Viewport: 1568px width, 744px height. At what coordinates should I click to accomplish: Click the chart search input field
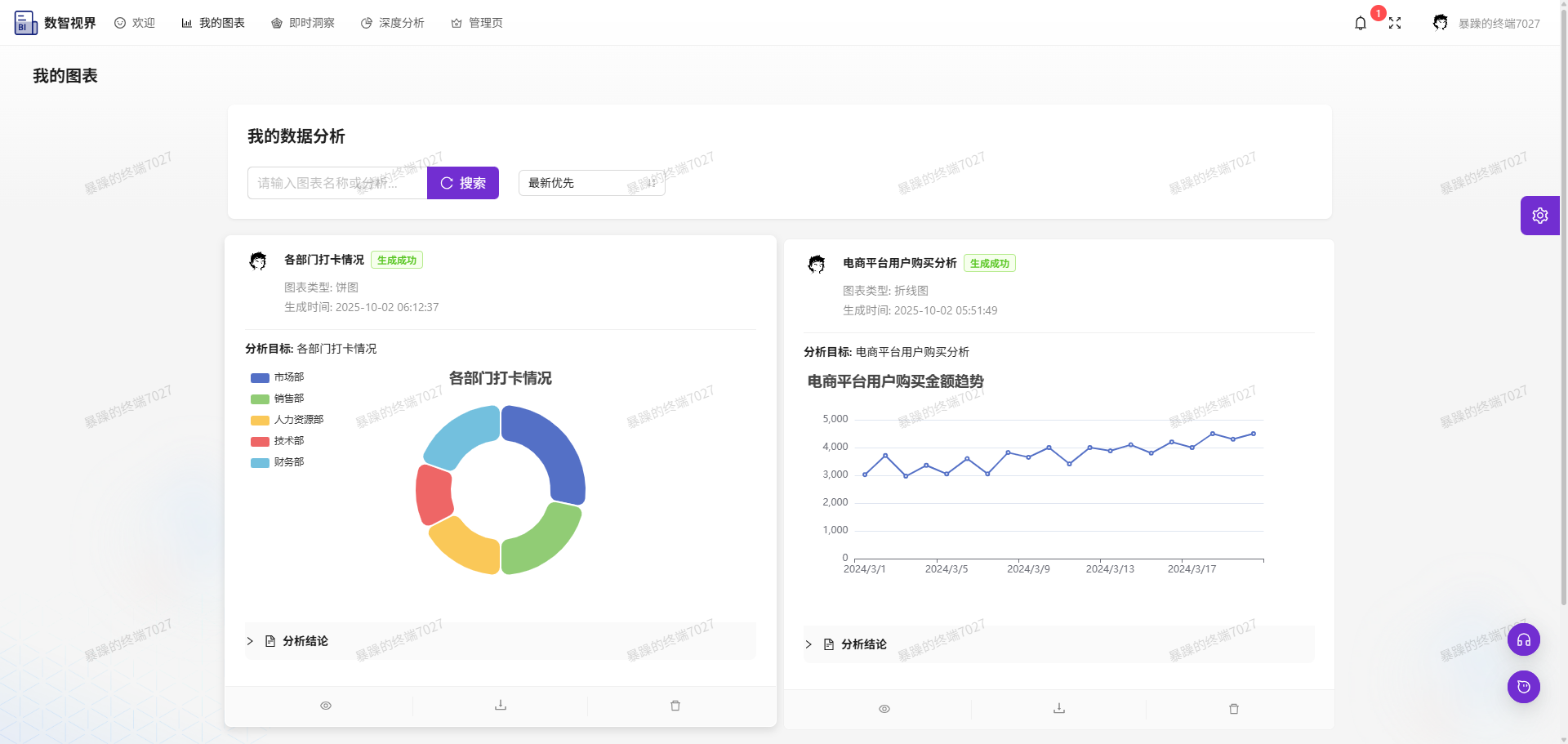coord(336,183)
